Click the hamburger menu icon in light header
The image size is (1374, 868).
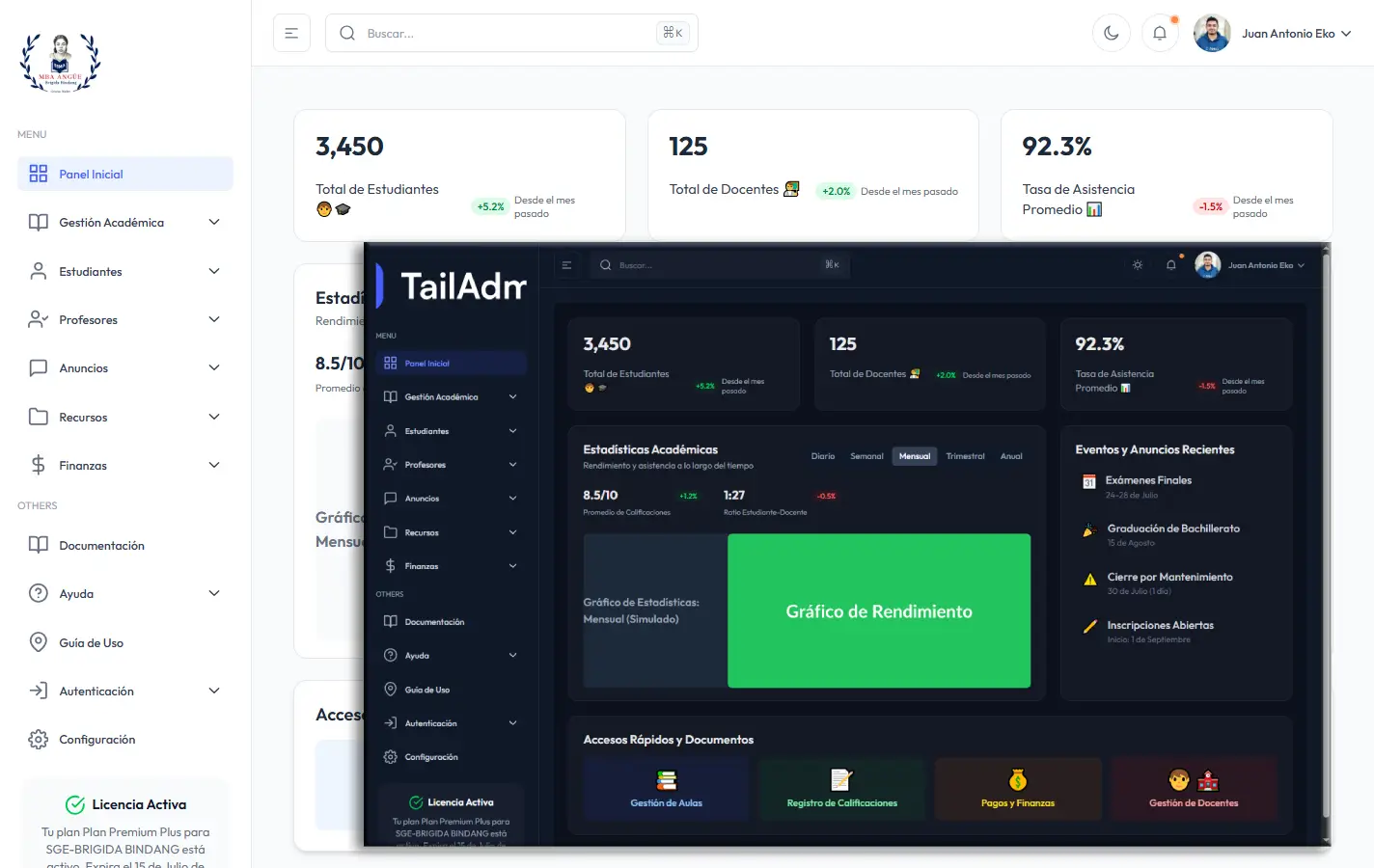[x=291, y=33]
